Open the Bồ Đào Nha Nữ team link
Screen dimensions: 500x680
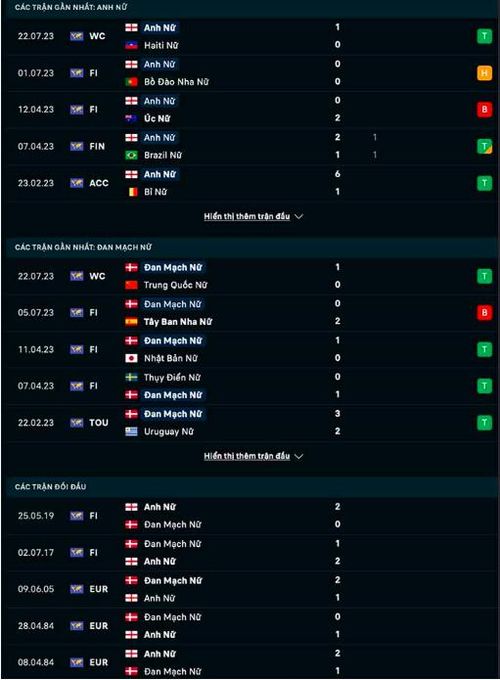(176, 82)
